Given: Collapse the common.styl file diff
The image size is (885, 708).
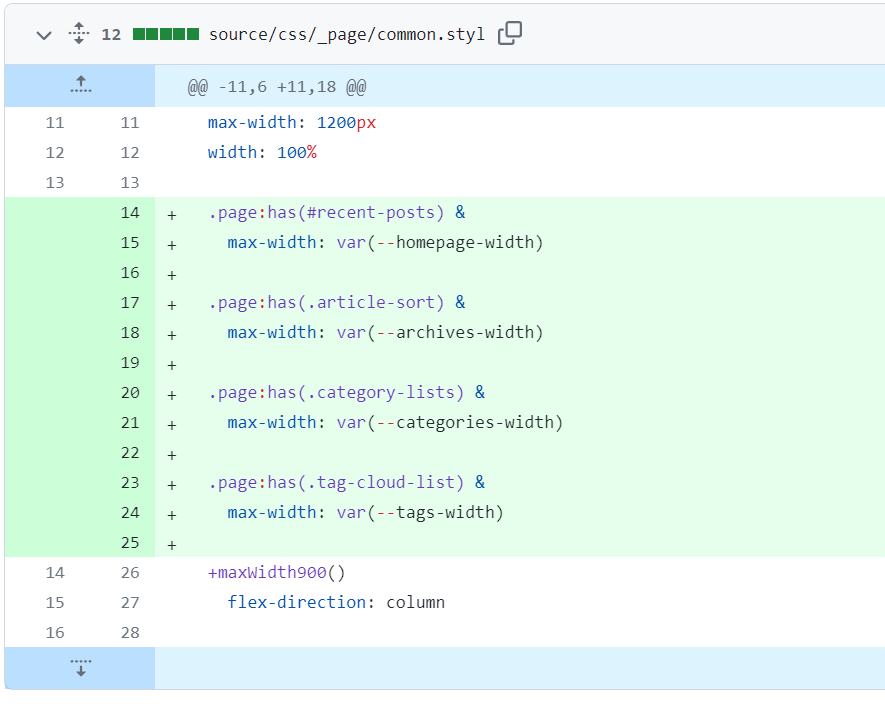Looking at the screenshot, I should tap(43, 35).
